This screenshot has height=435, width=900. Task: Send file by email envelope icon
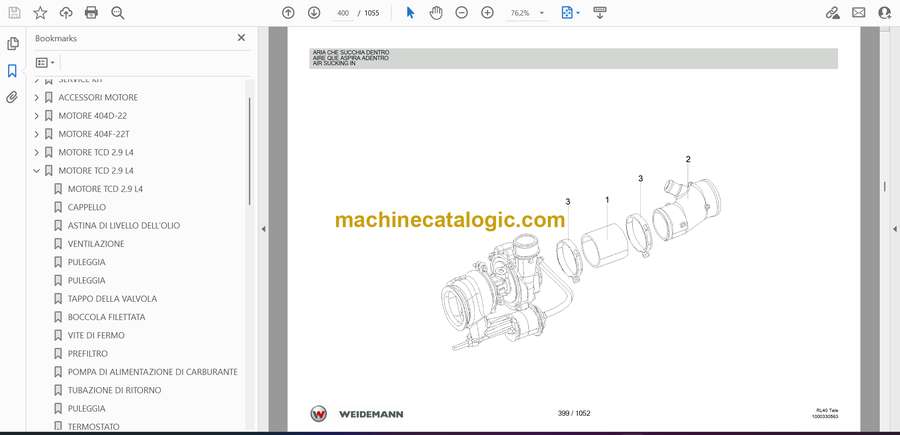coord(858,13)
